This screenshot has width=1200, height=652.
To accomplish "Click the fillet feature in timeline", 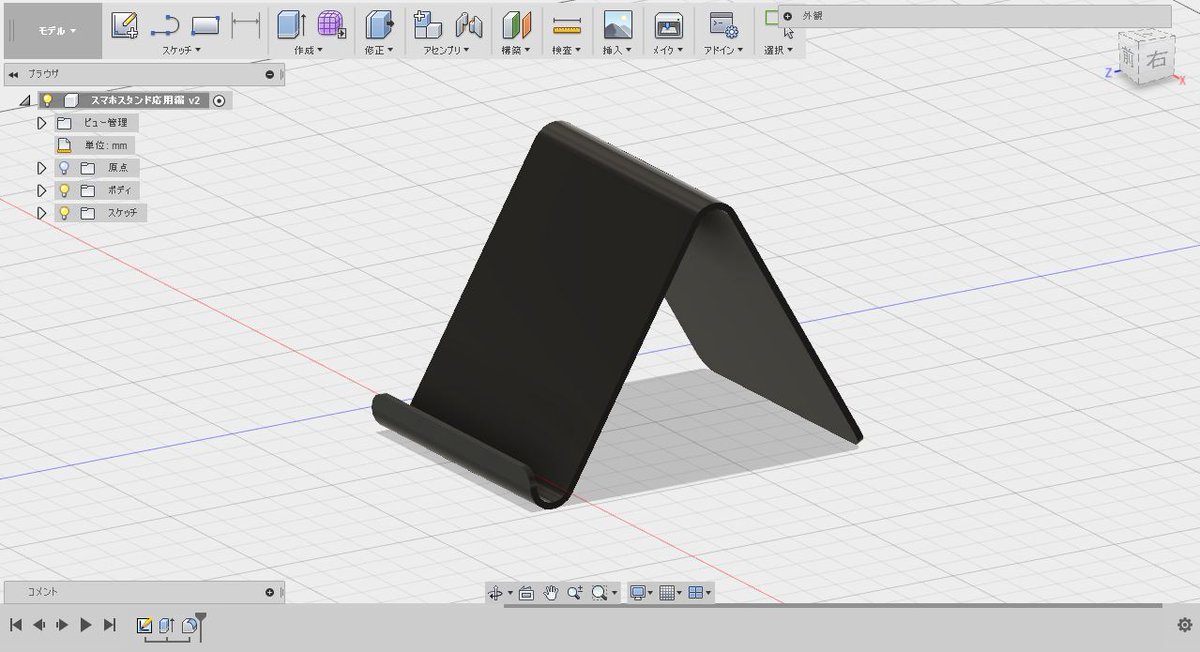I will (x=189, y=625).
